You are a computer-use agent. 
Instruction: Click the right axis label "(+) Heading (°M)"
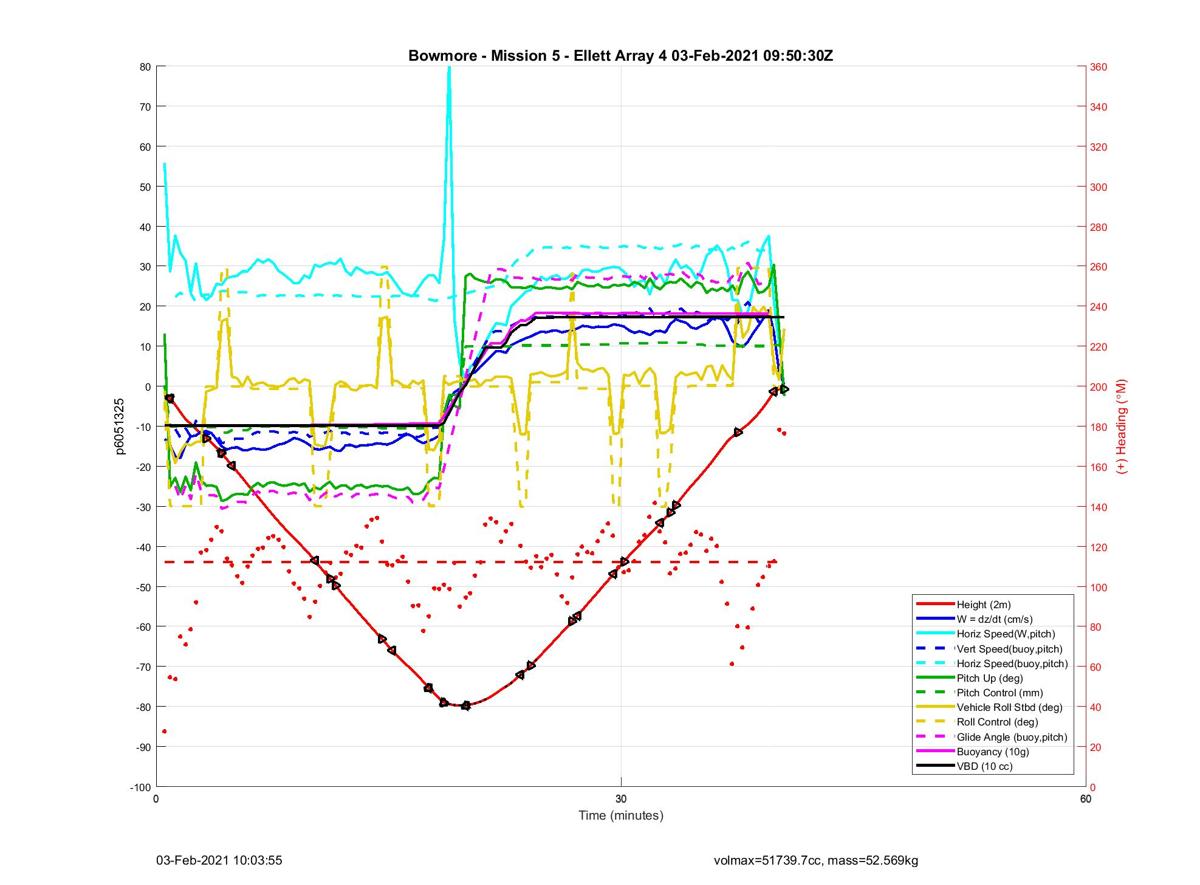(x=1121, y=426)
